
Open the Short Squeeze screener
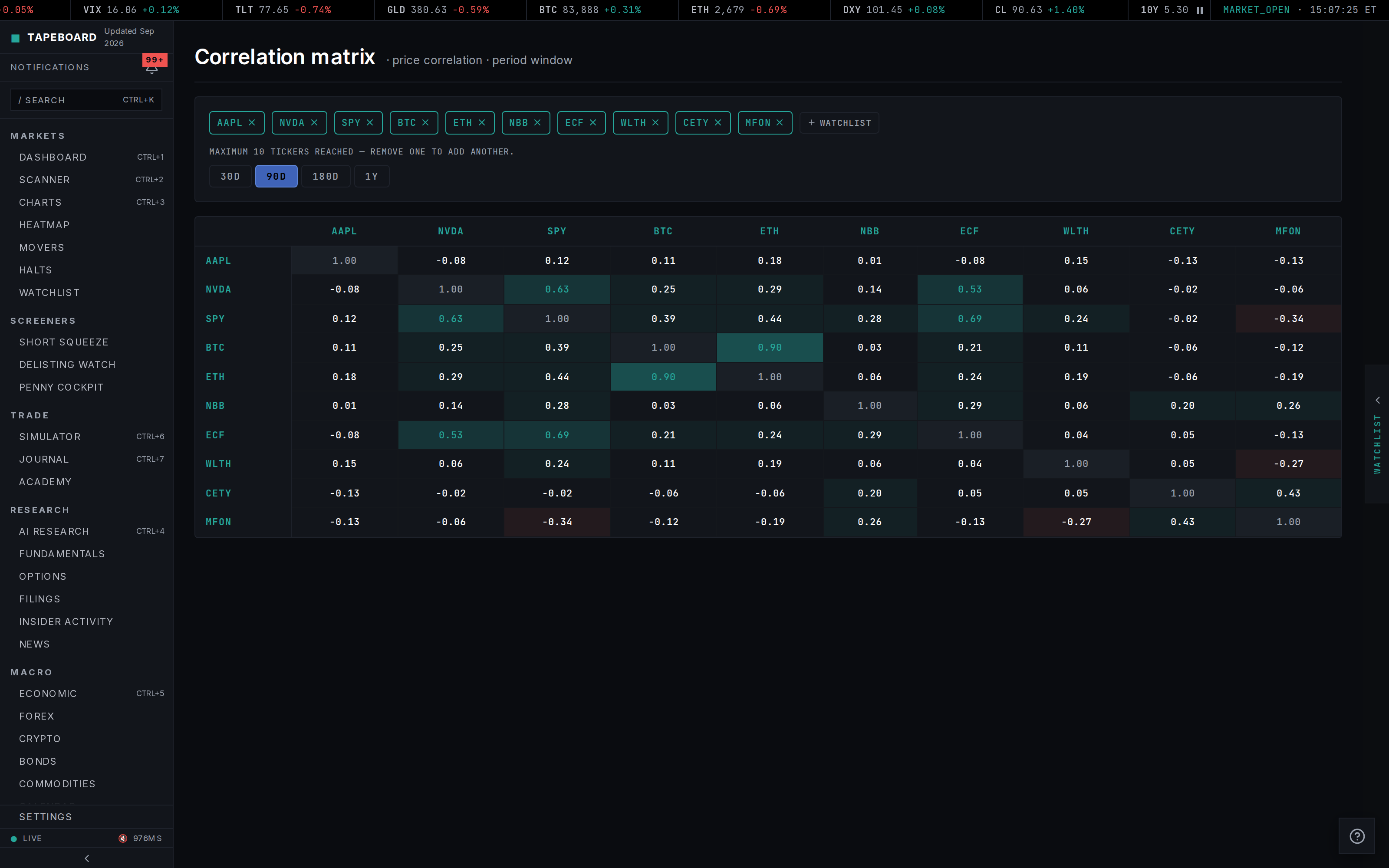[87, 342]
